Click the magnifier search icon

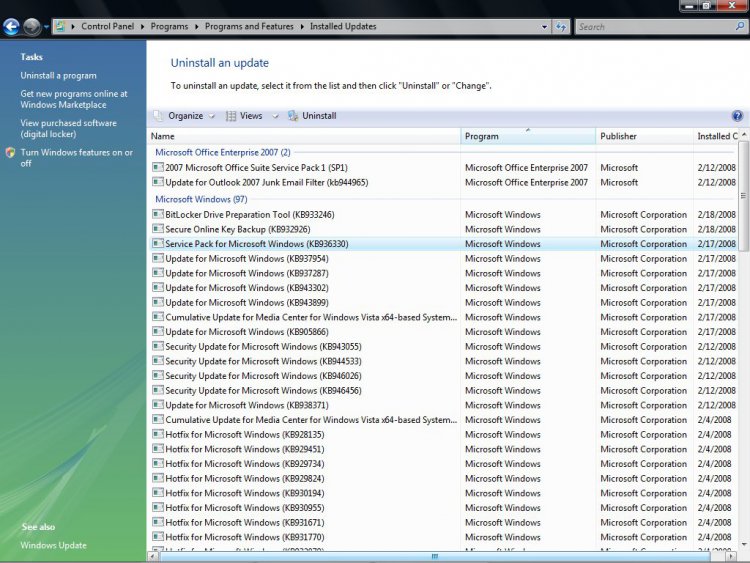739,26
